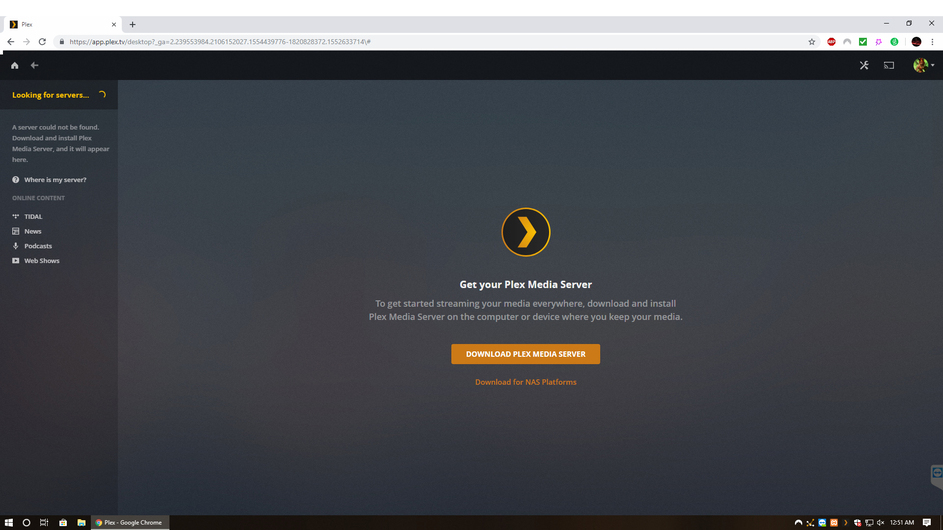The height and width of the screenshot is (530, 943).
Task: Open the Windows Action Center
Action: [x=927, y=522]
